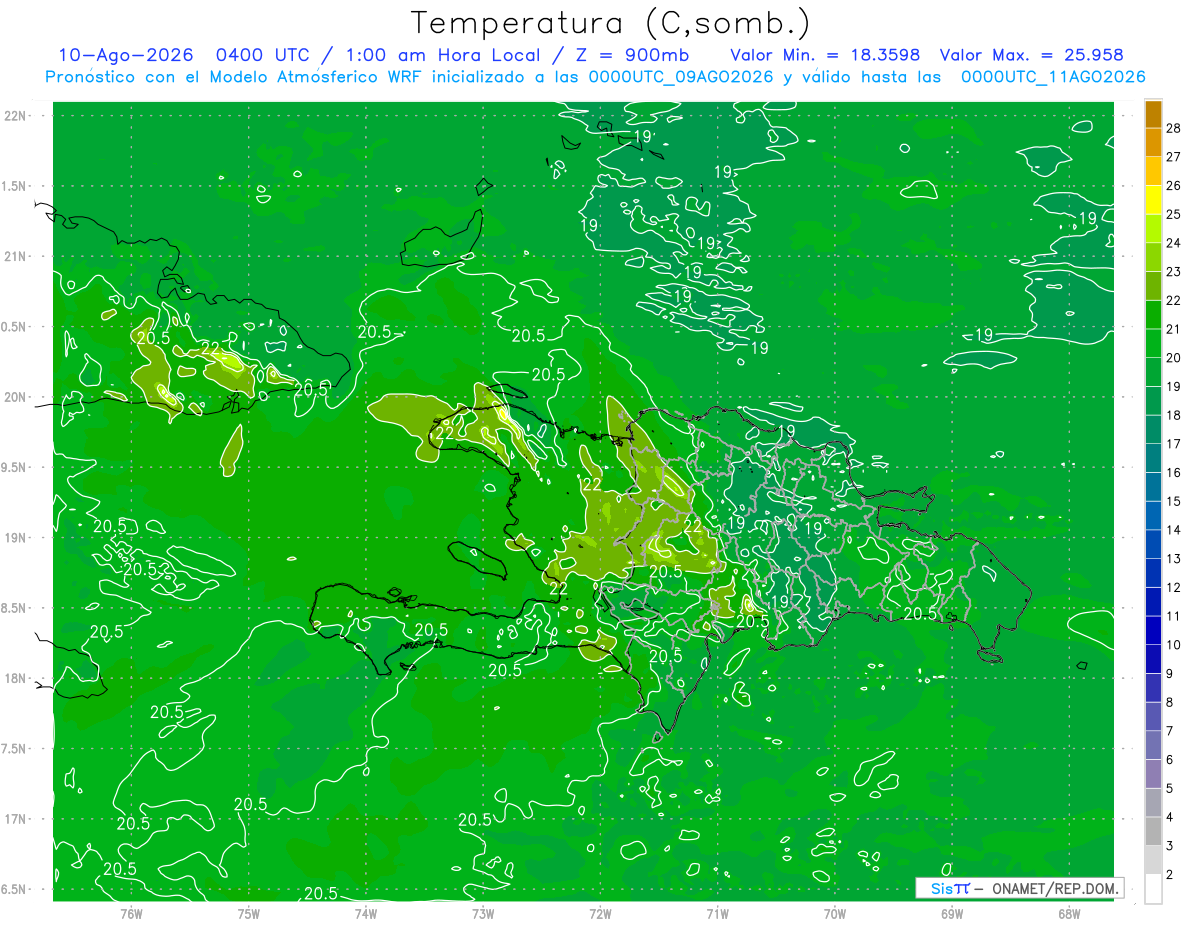Click the '68W' longitude axis label

point(1069,913)
